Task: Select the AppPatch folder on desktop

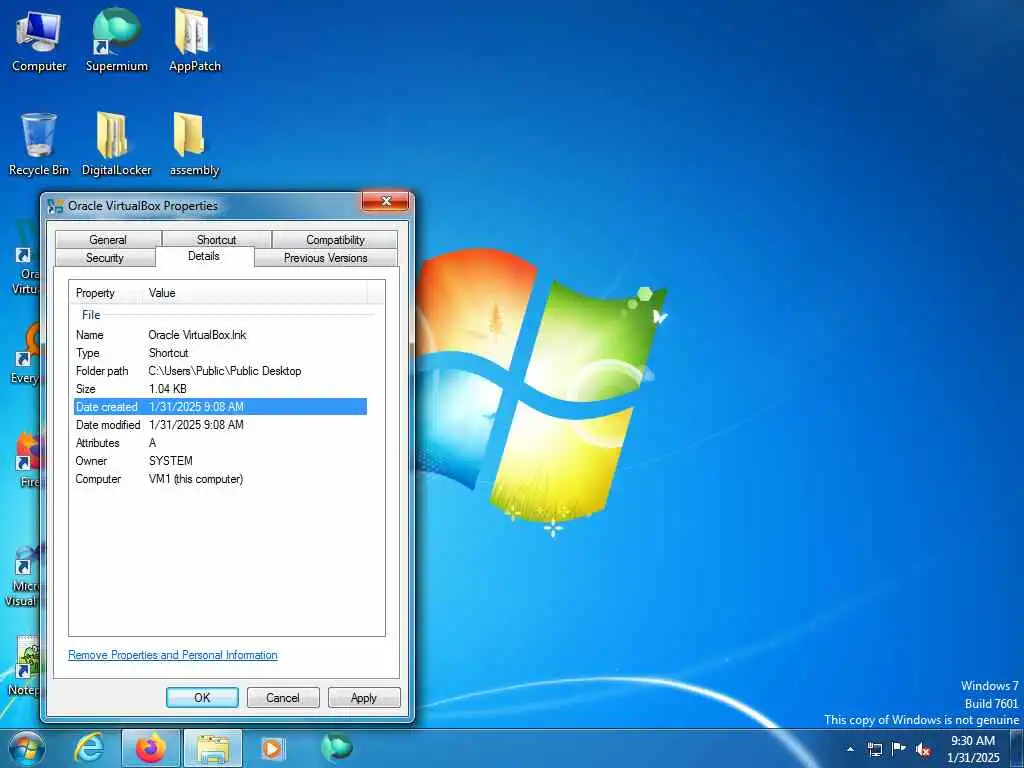Action: [194, 40]
